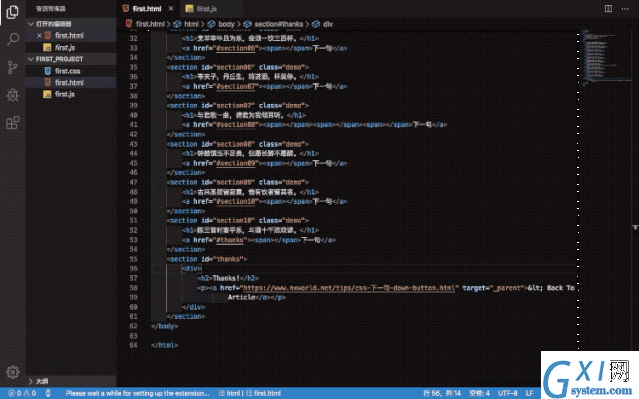Image resolution: width=639 pixels, height=399 pixels.
Task: Follow the nxworld.net URL on line 58
Action: tap(348, 288)
